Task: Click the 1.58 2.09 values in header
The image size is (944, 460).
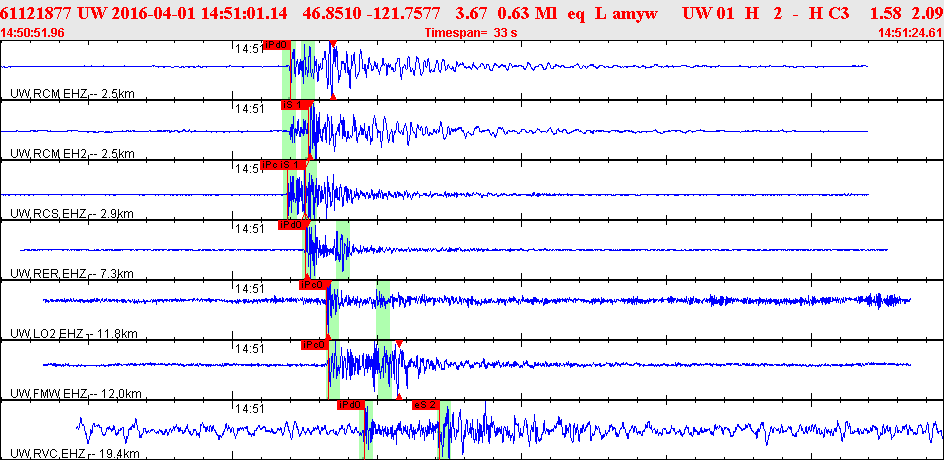Action: (x=908, y=12)
